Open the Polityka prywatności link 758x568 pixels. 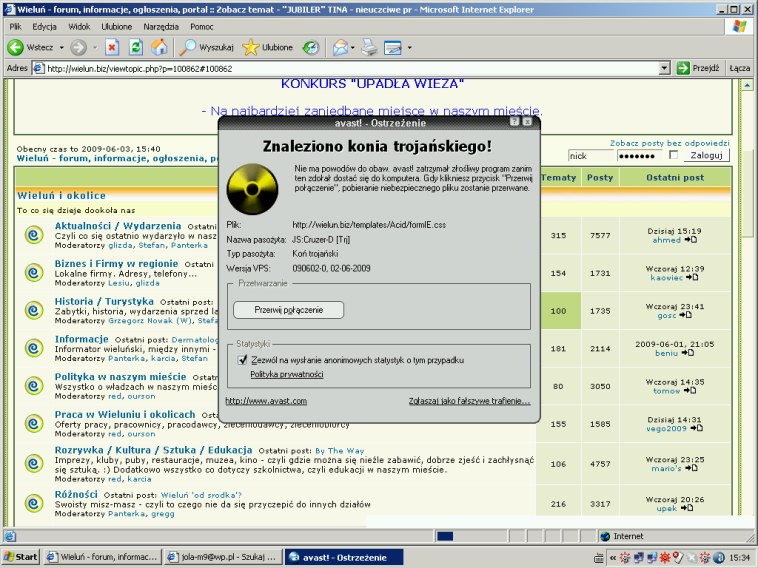(x=287, y=374)
